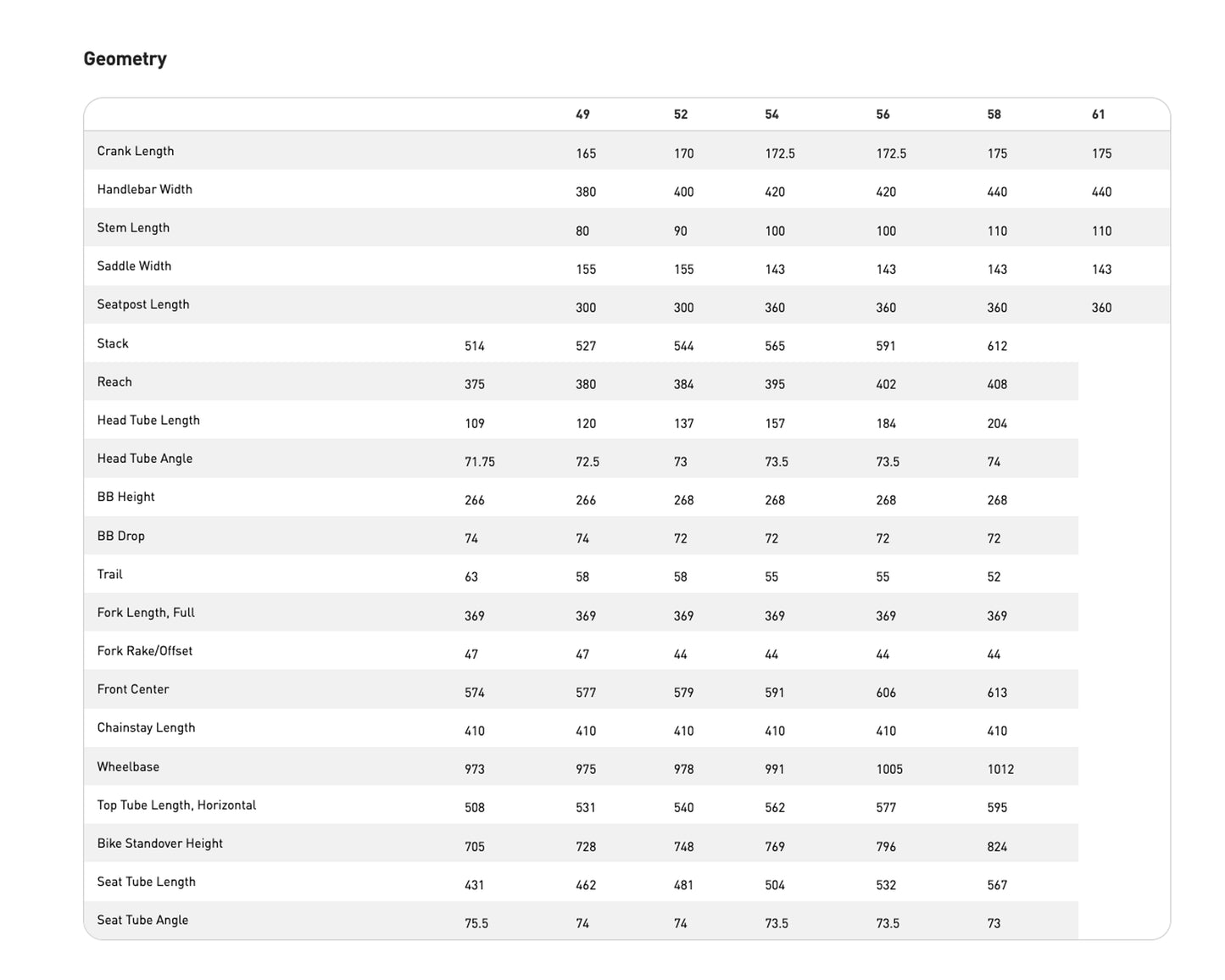Click the Geometry heading

coord(125,59)
